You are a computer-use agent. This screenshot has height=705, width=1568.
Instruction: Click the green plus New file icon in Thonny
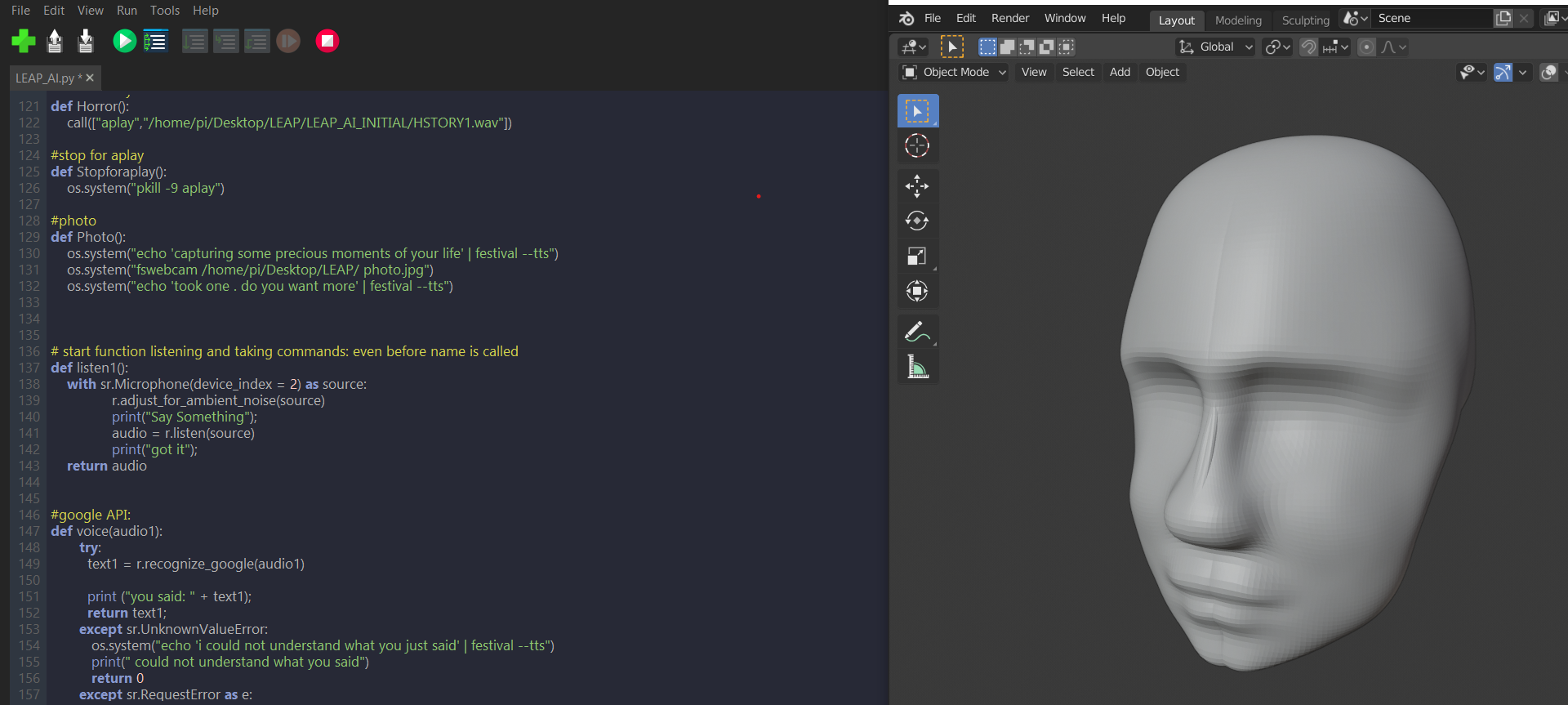pos(24,41)
